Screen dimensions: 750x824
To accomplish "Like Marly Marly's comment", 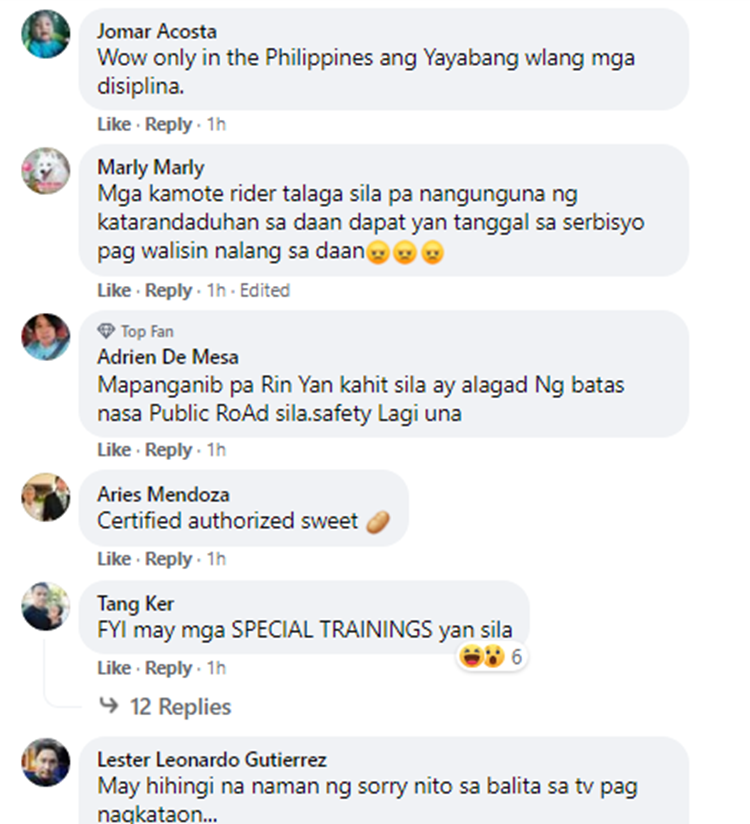I will tap(114, 290).
